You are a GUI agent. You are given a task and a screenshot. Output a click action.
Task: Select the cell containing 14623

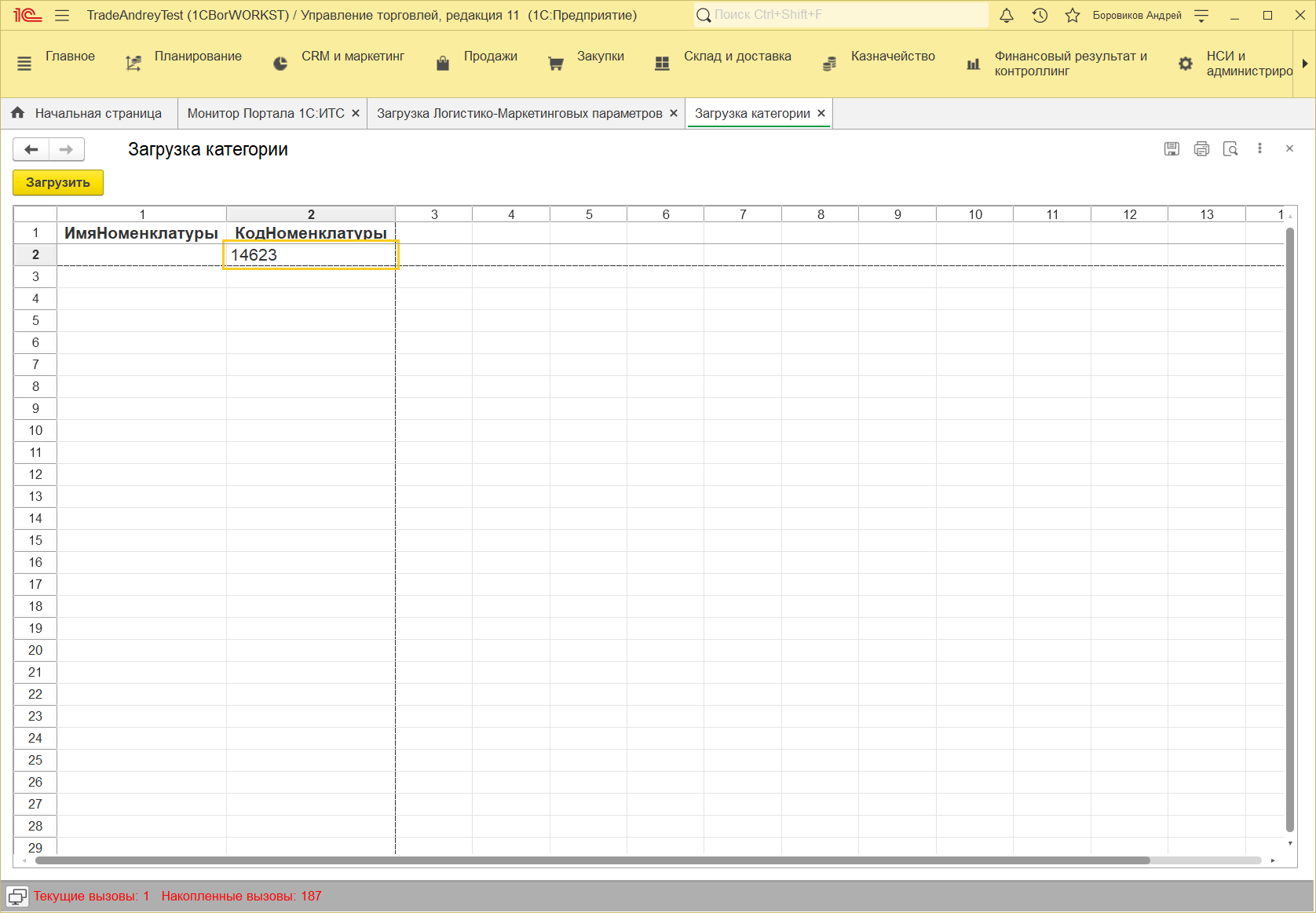[311, 255]
